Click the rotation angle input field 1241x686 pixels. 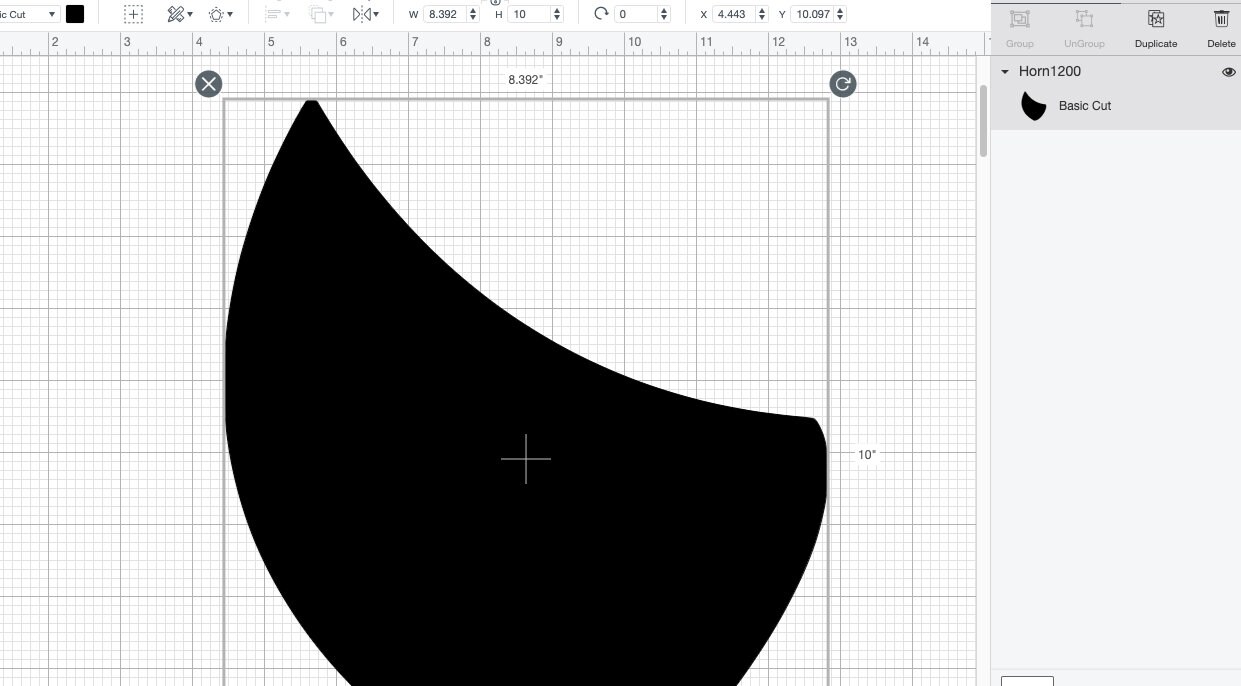point(637,13)
